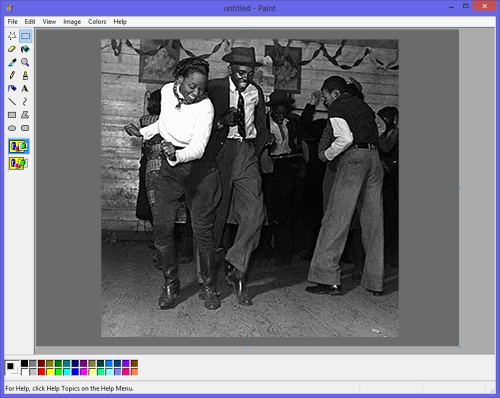
Task: Click the canvas bottom-center resize handle
Action: click(248, 347)
